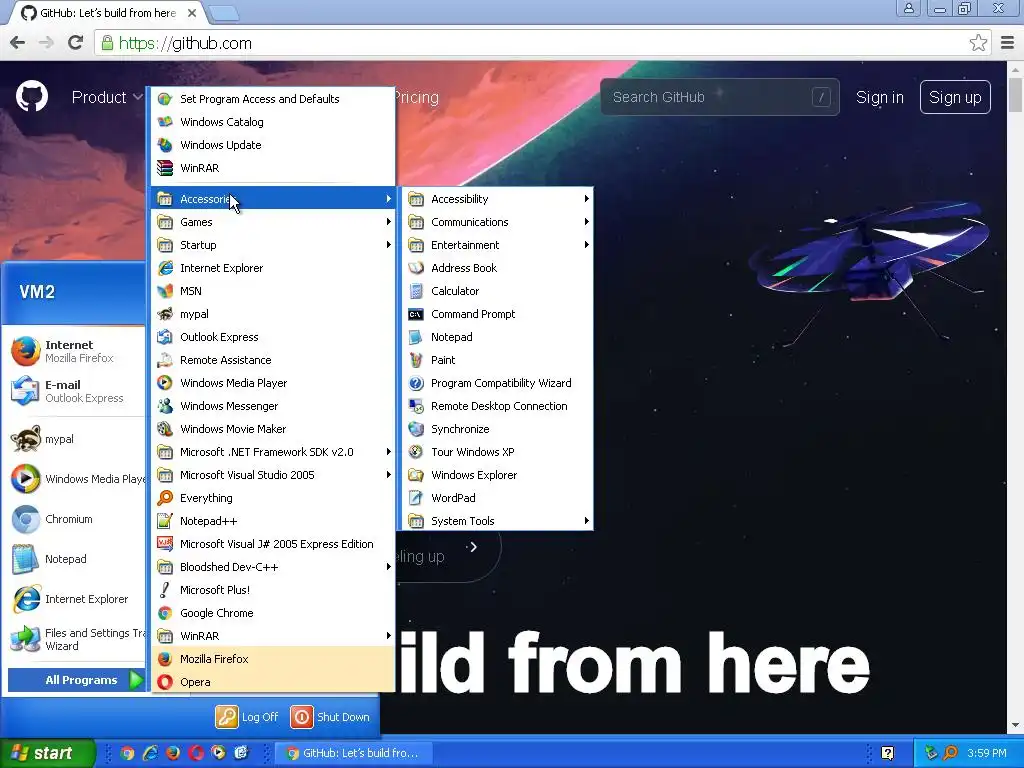Launch Internet Explorer from All Programs list

[273, 268]
